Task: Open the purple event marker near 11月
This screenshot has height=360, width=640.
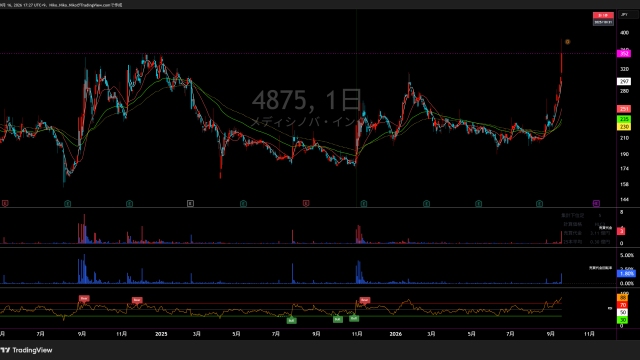Action: pyautogui.click(x=596, y=203)
